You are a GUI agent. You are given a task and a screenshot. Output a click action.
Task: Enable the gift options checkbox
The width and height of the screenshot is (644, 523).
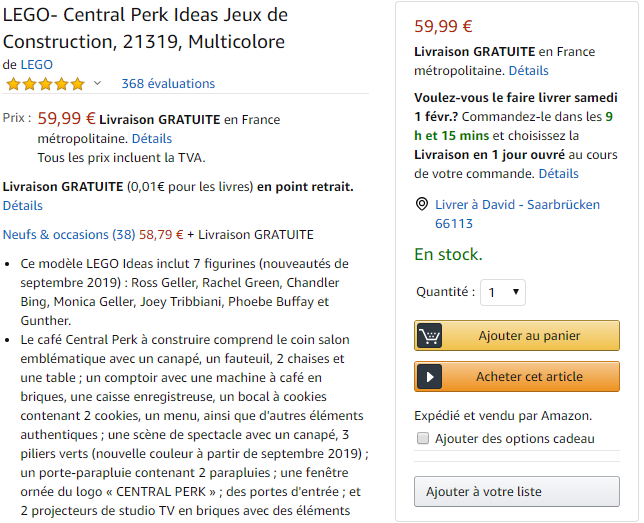[x=423, y=438]
